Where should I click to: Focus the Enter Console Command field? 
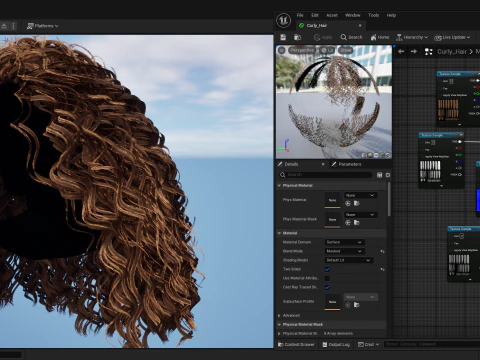pyautogui.click(x=432, y=344)
